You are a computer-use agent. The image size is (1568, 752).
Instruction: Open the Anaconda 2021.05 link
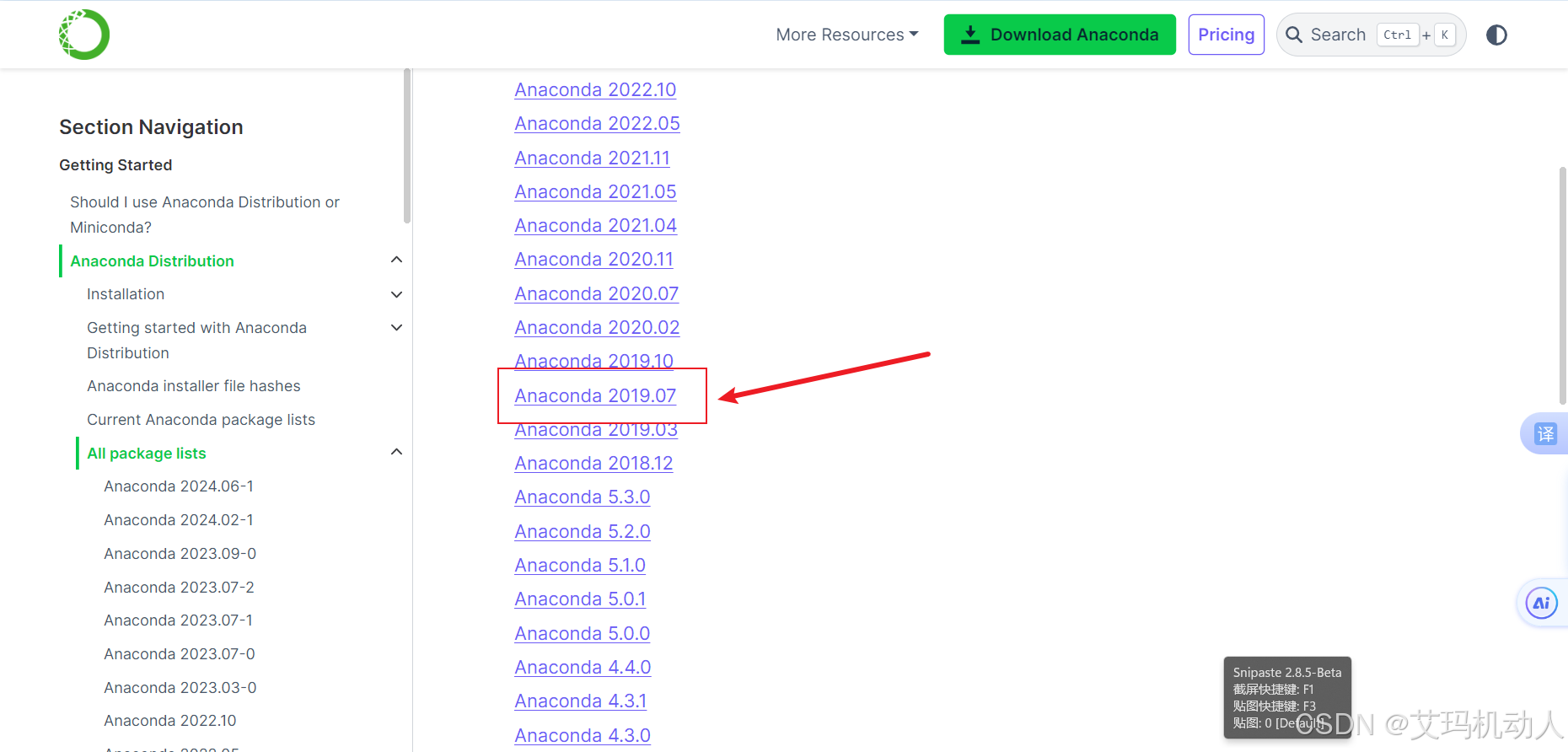coord(595,191)
